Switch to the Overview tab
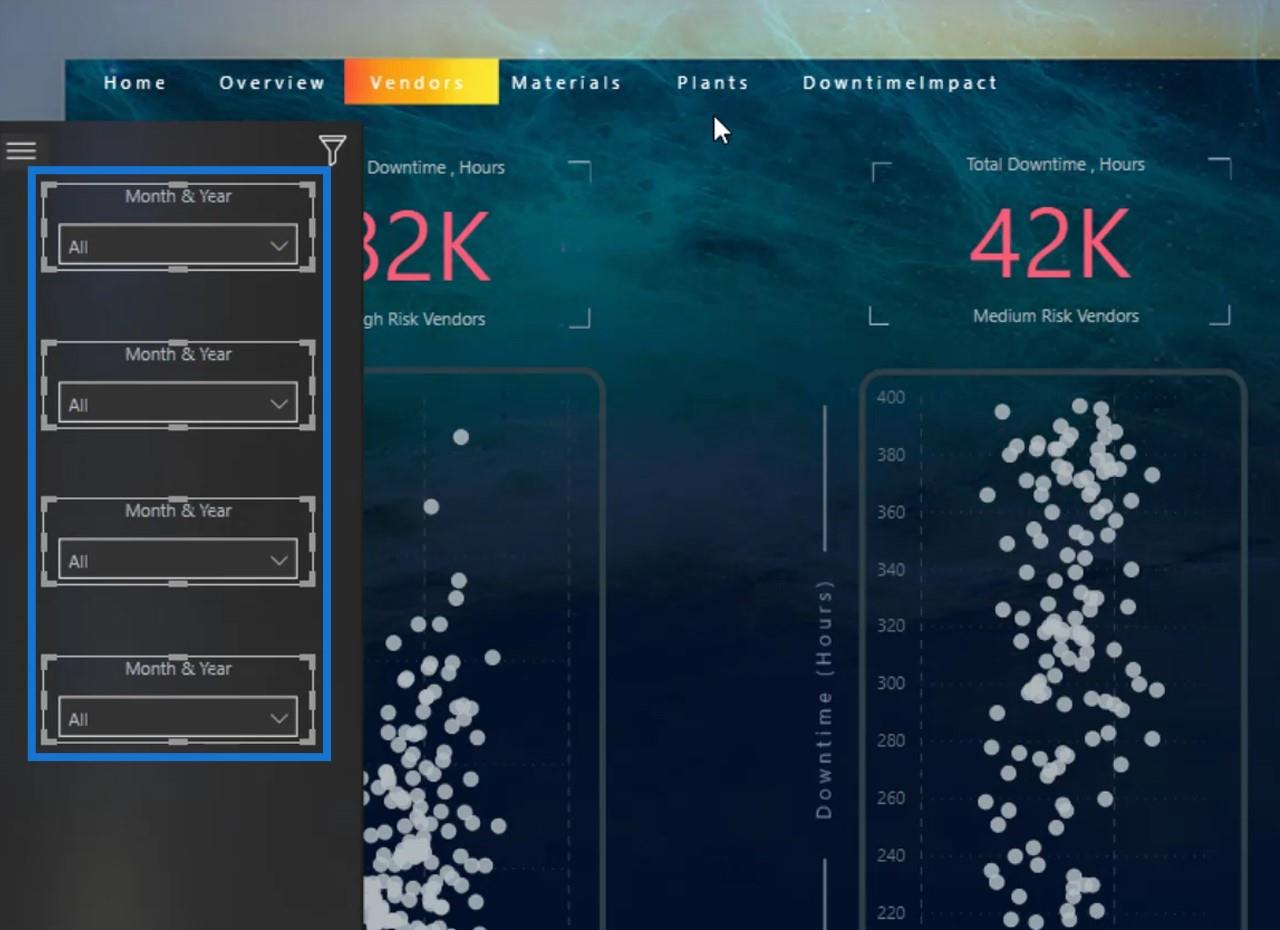The height and width of the screenshot is (930, 1280). (x=272, y=83)
